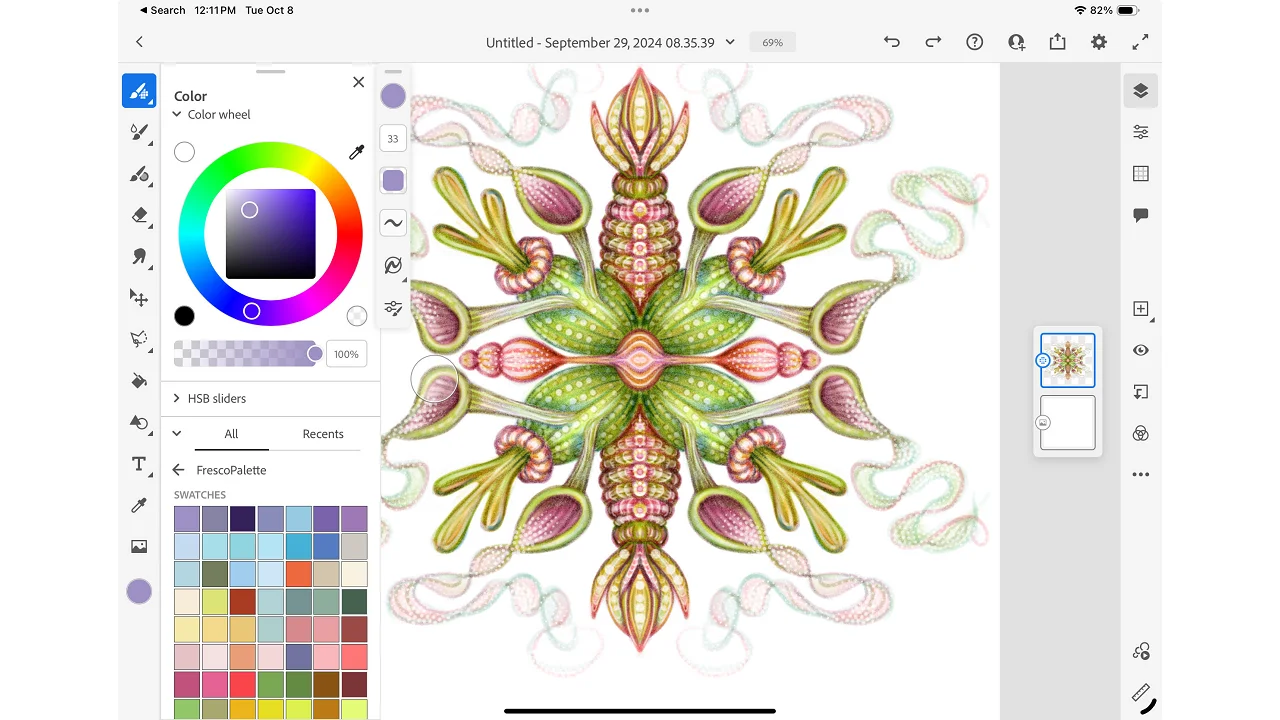Click the 69% zoom level button
1280x720 pixels.
[x=772, y=42]
